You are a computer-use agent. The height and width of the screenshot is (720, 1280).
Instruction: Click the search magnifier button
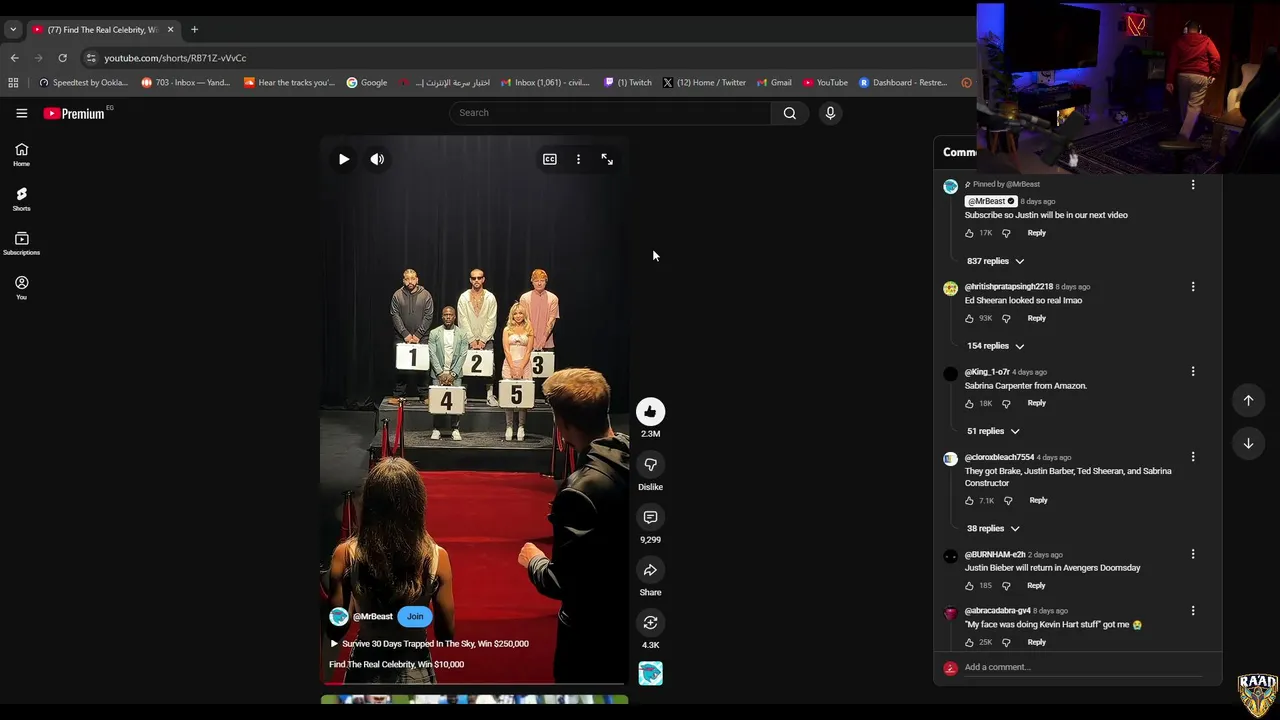tap(790, 113)
